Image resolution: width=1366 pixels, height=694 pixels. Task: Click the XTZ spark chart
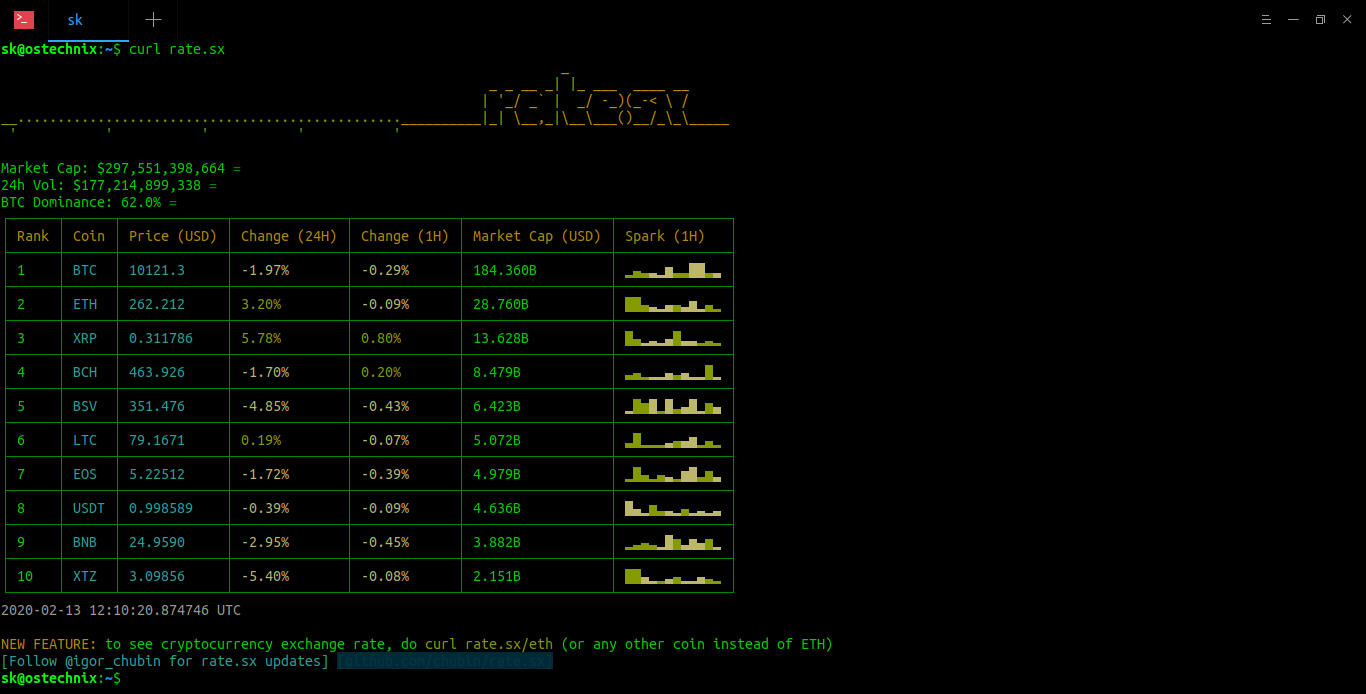[672, 576]
